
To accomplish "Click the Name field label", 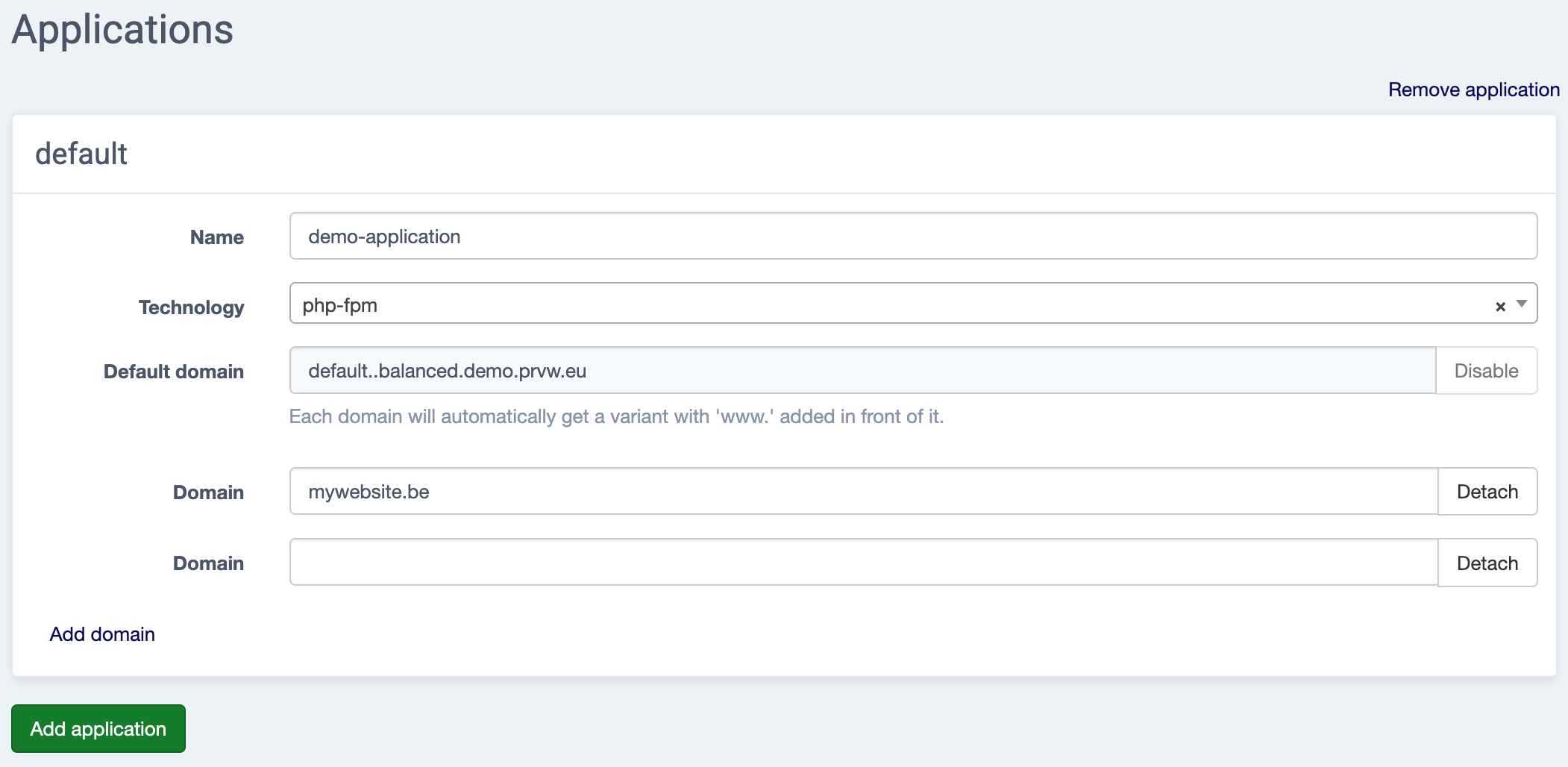I will [x=216, y=237].
